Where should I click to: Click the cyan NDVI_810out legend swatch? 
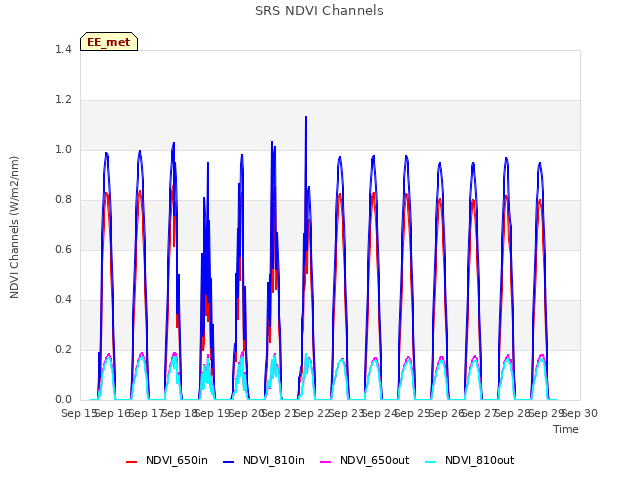(431, 462)
